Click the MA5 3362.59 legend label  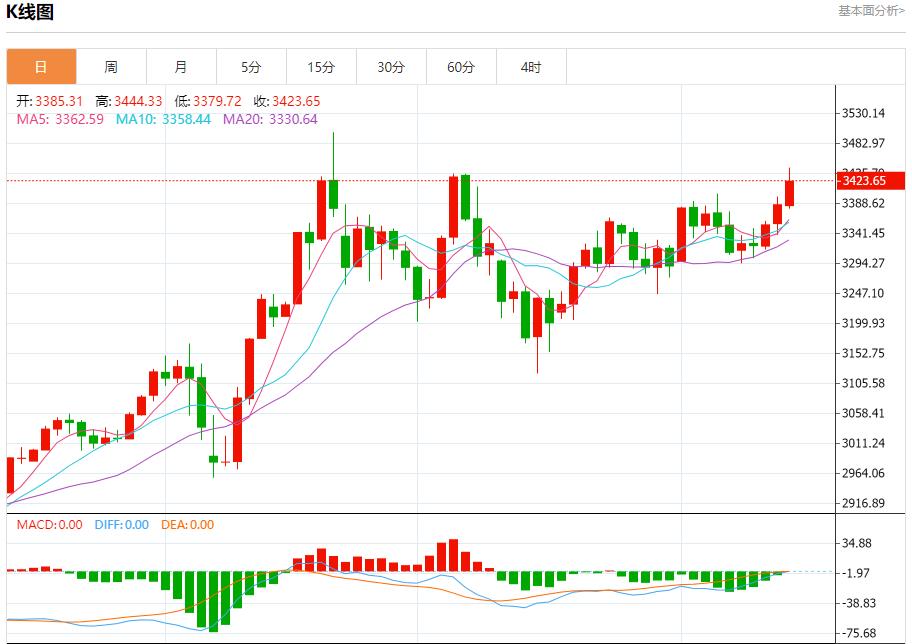tap(60, 119)
